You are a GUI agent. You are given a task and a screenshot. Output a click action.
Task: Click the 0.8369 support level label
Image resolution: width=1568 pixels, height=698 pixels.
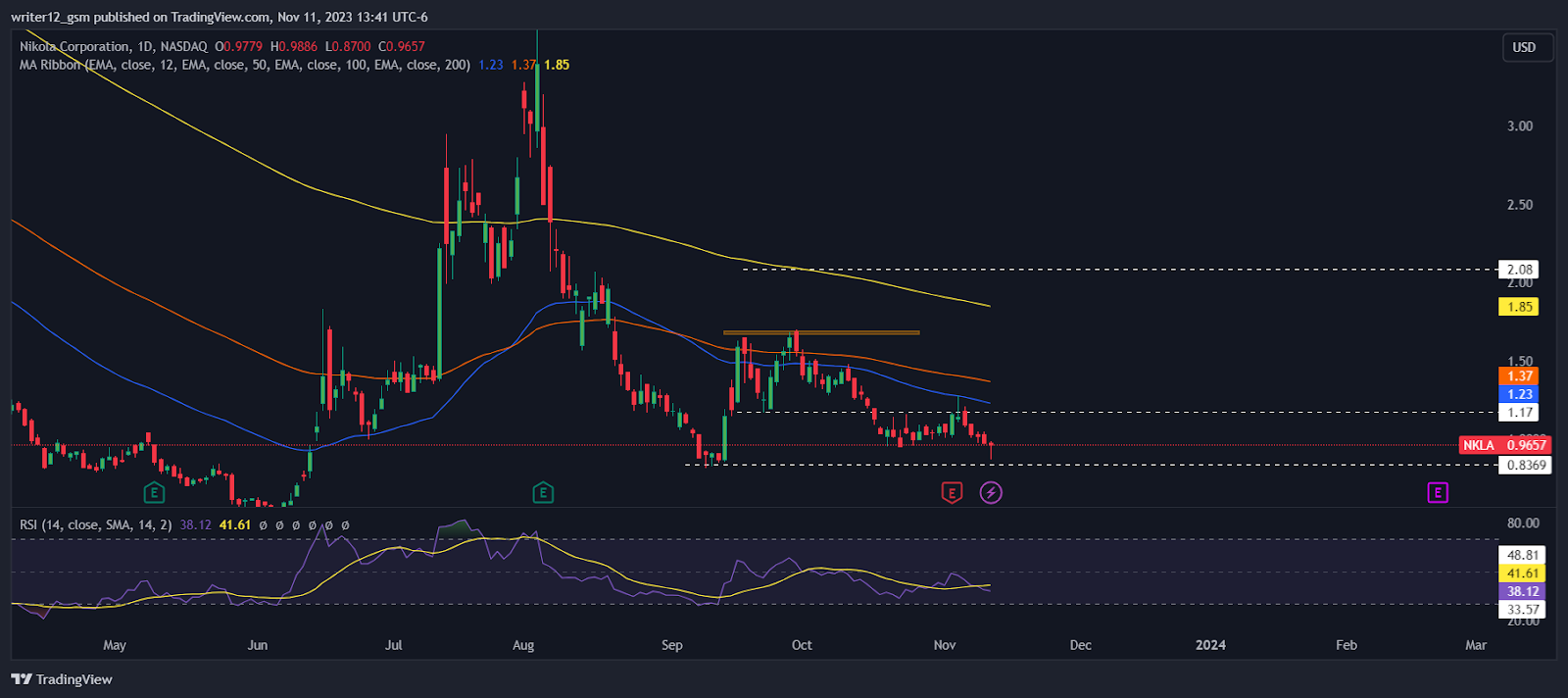click(1525, 465)
